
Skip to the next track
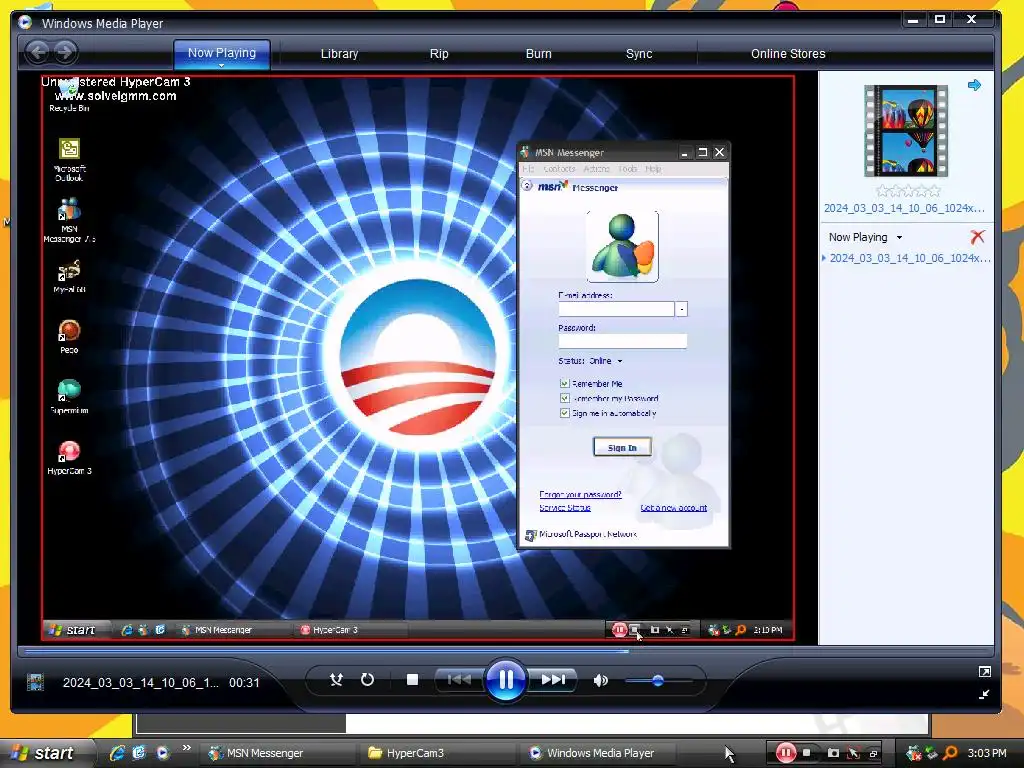pyautogui.click(x=553, y=680)
